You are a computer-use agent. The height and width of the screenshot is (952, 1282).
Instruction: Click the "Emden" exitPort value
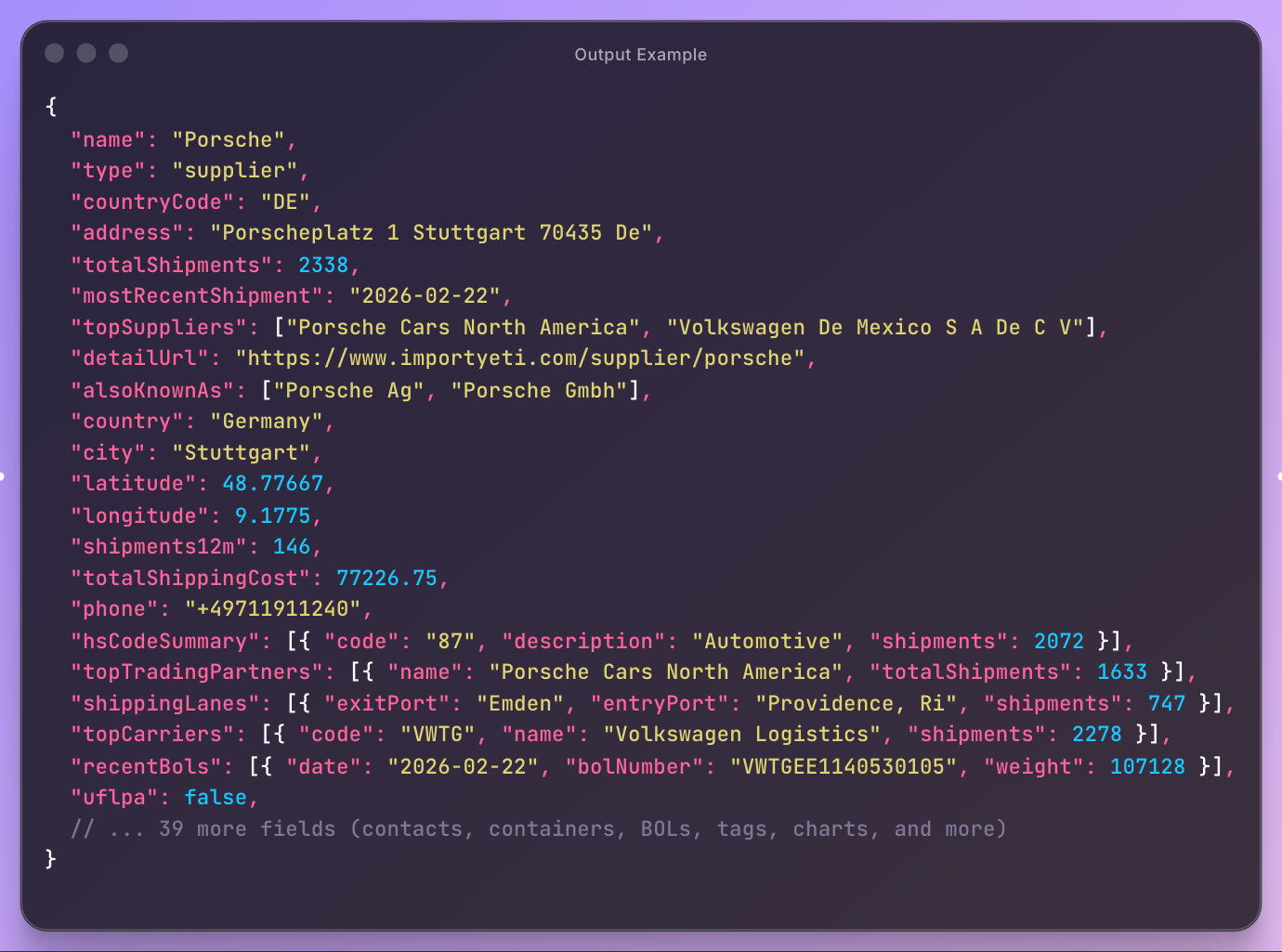[x=520, y=704]
